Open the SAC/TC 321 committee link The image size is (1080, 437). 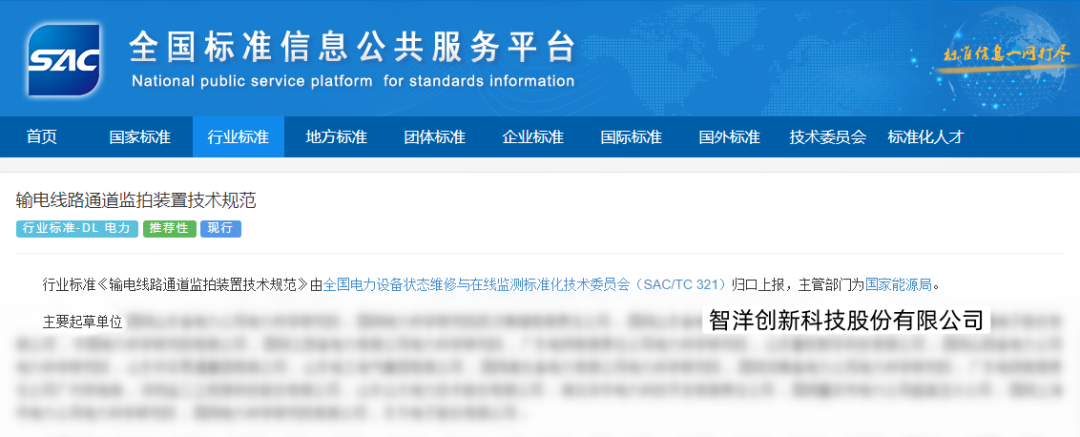[x=525, y=284]
